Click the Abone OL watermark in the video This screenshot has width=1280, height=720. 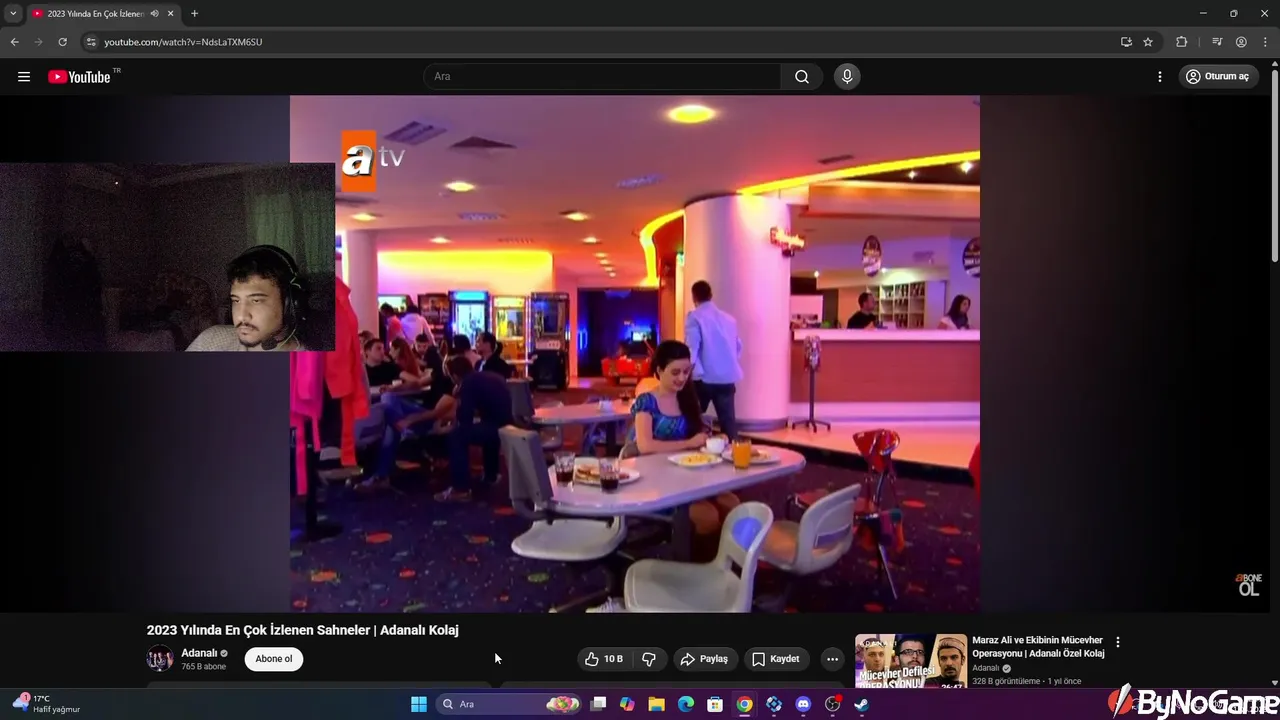tap(1249, 585)
